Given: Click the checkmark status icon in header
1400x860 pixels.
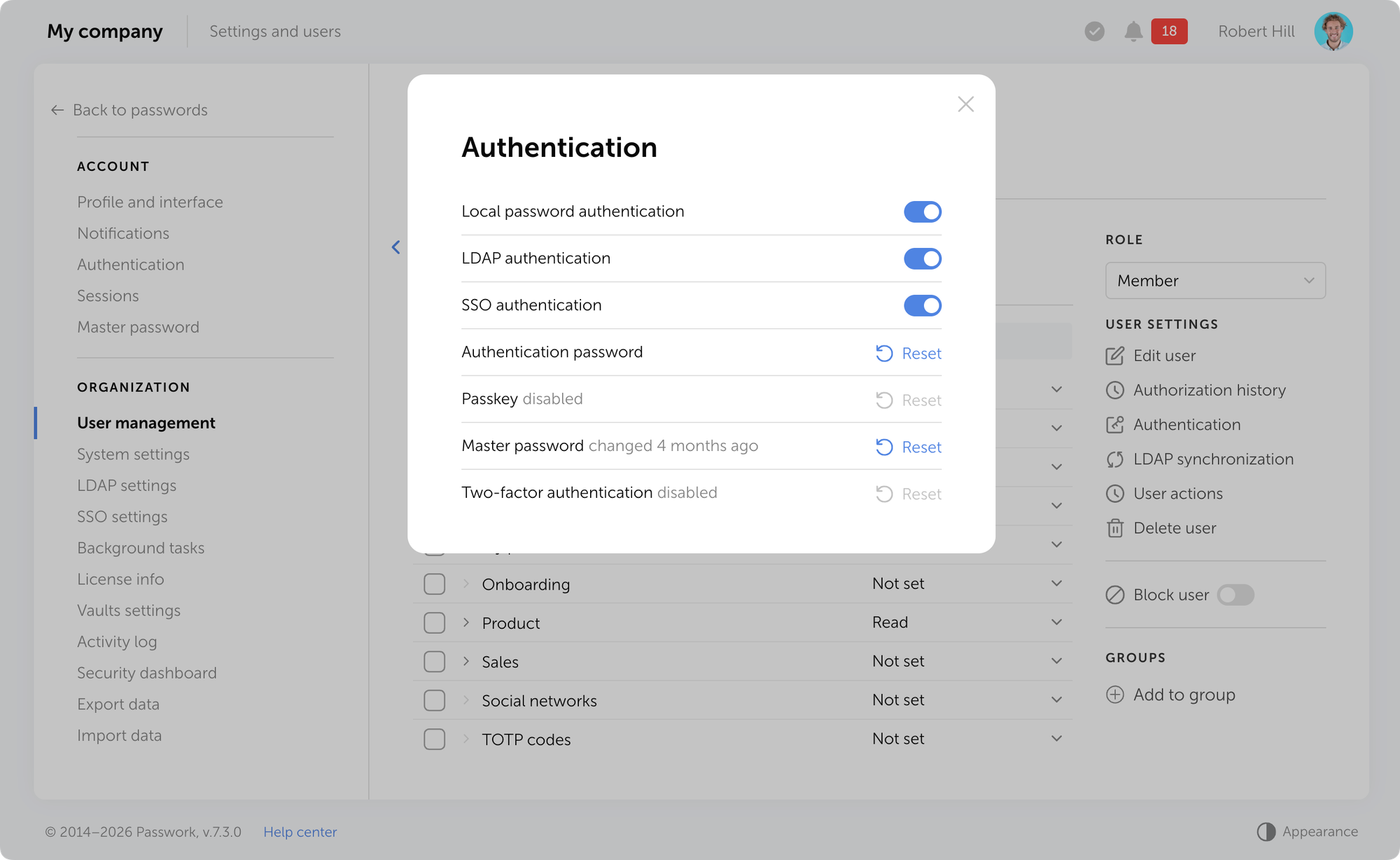Looking at the screenshot, I should tap(1094, 32).
